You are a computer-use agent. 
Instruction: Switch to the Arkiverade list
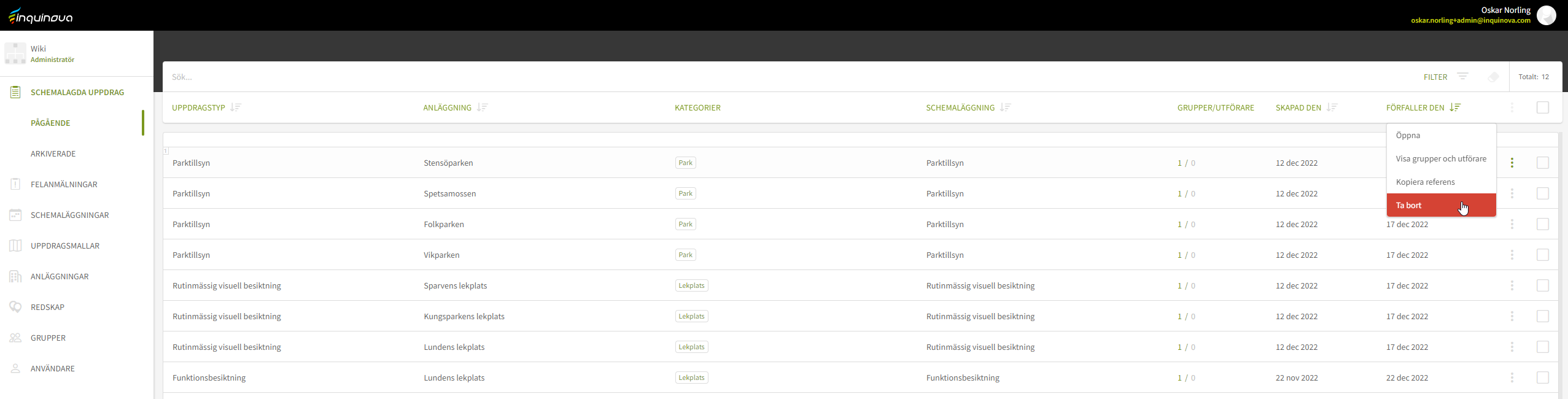pos(53,153)
